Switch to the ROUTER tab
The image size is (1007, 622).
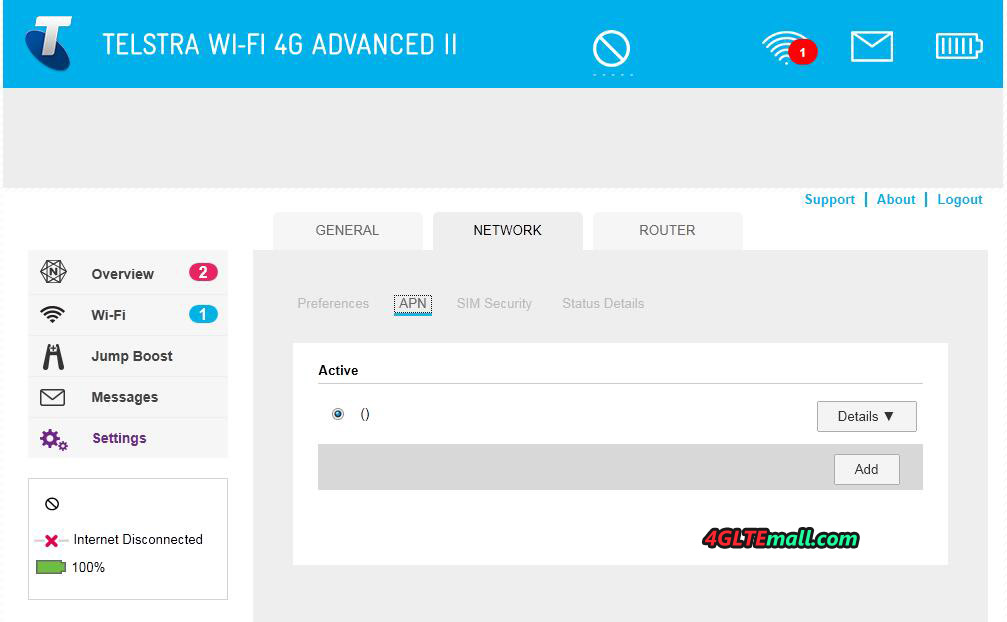[x=667, y=230]
